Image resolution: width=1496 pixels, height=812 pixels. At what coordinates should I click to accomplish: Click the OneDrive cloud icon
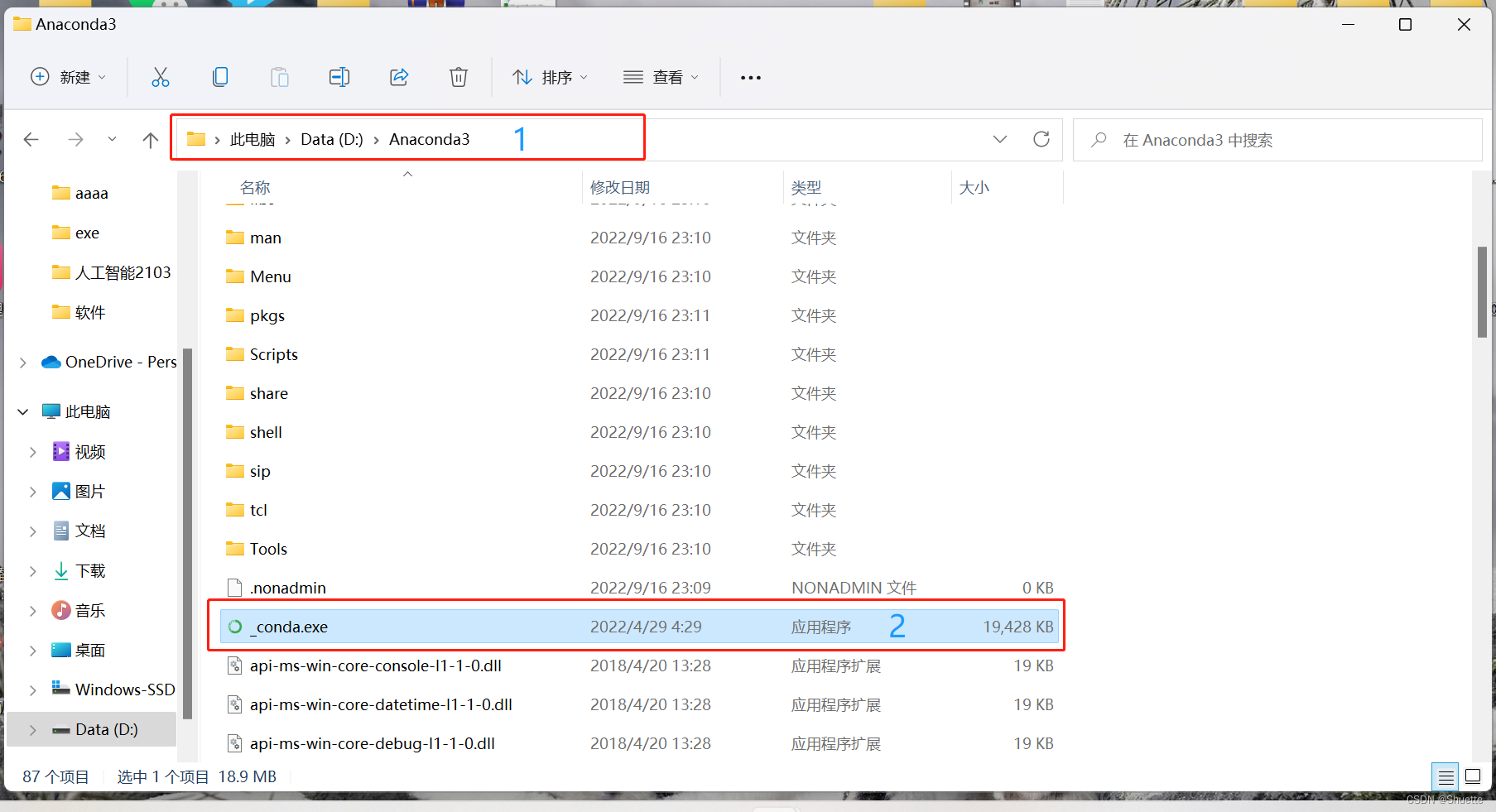51,362
